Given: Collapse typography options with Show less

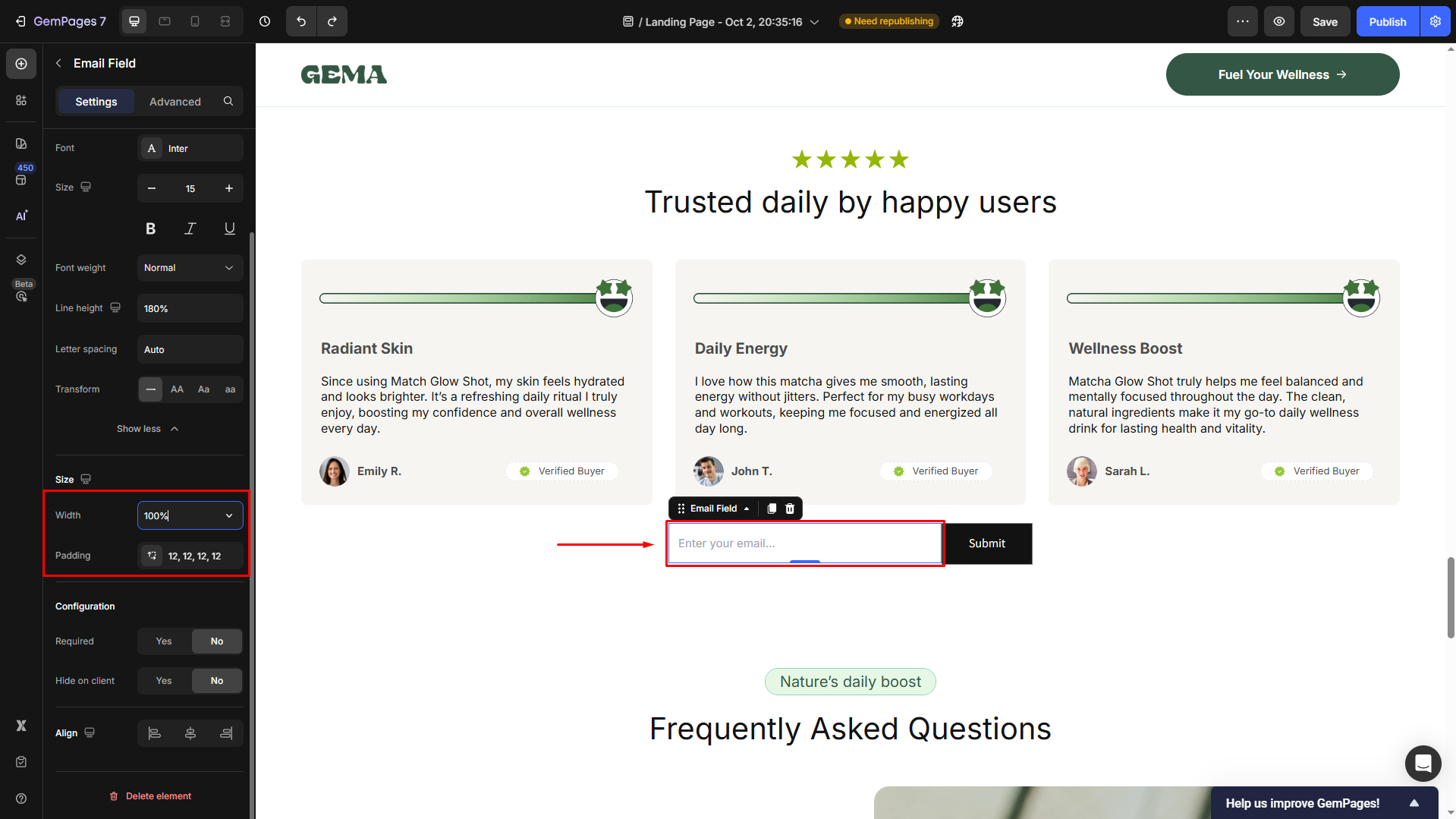Looking at the screenshot, I should [x=147, y=429].
